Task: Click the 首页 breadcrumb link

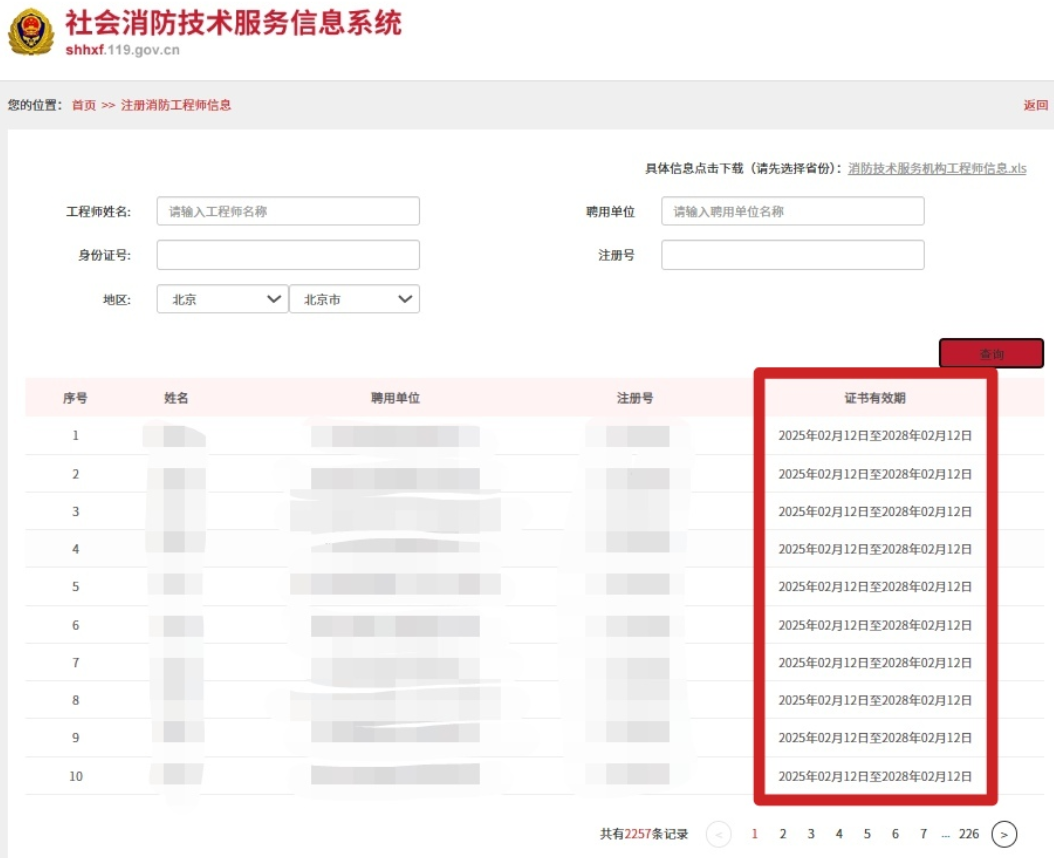Action: 84,105
